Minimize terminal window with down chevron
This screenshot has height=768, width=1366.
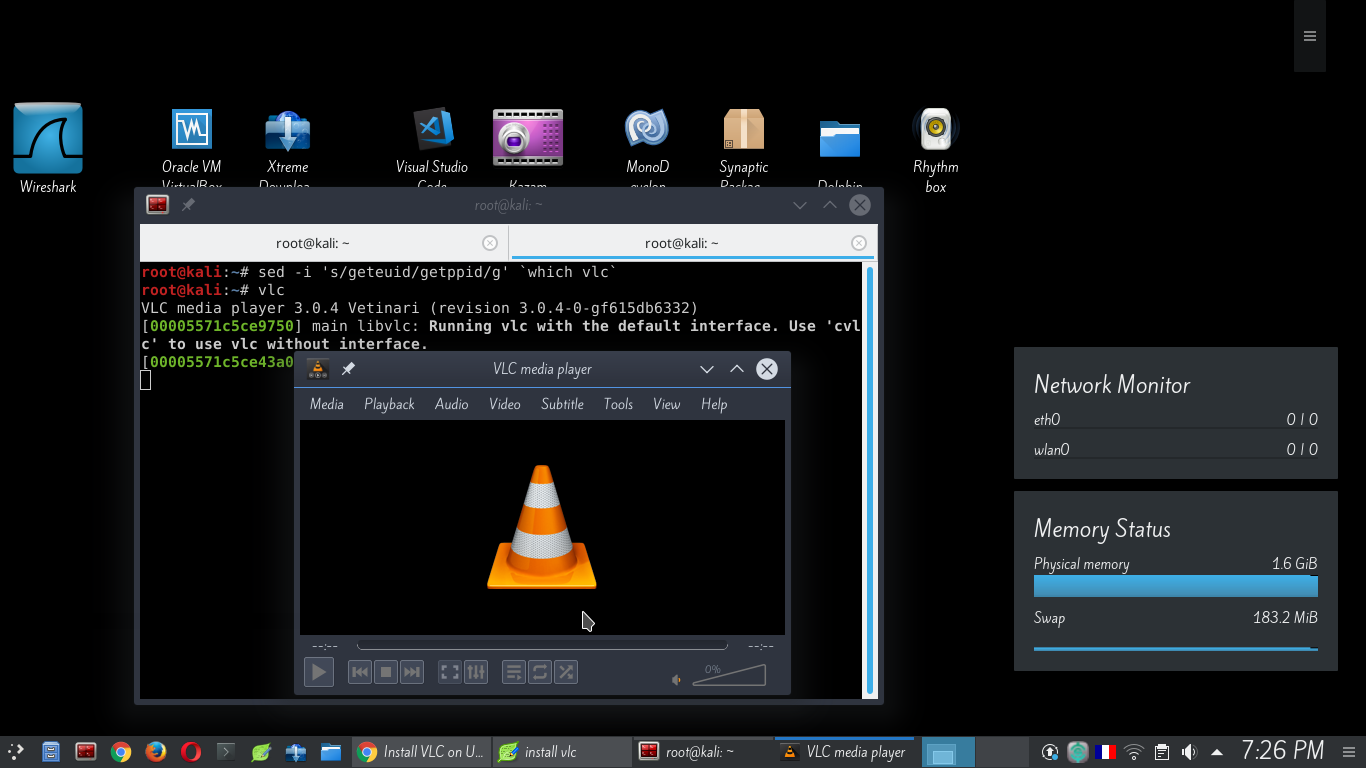click(x=800, y=205)
